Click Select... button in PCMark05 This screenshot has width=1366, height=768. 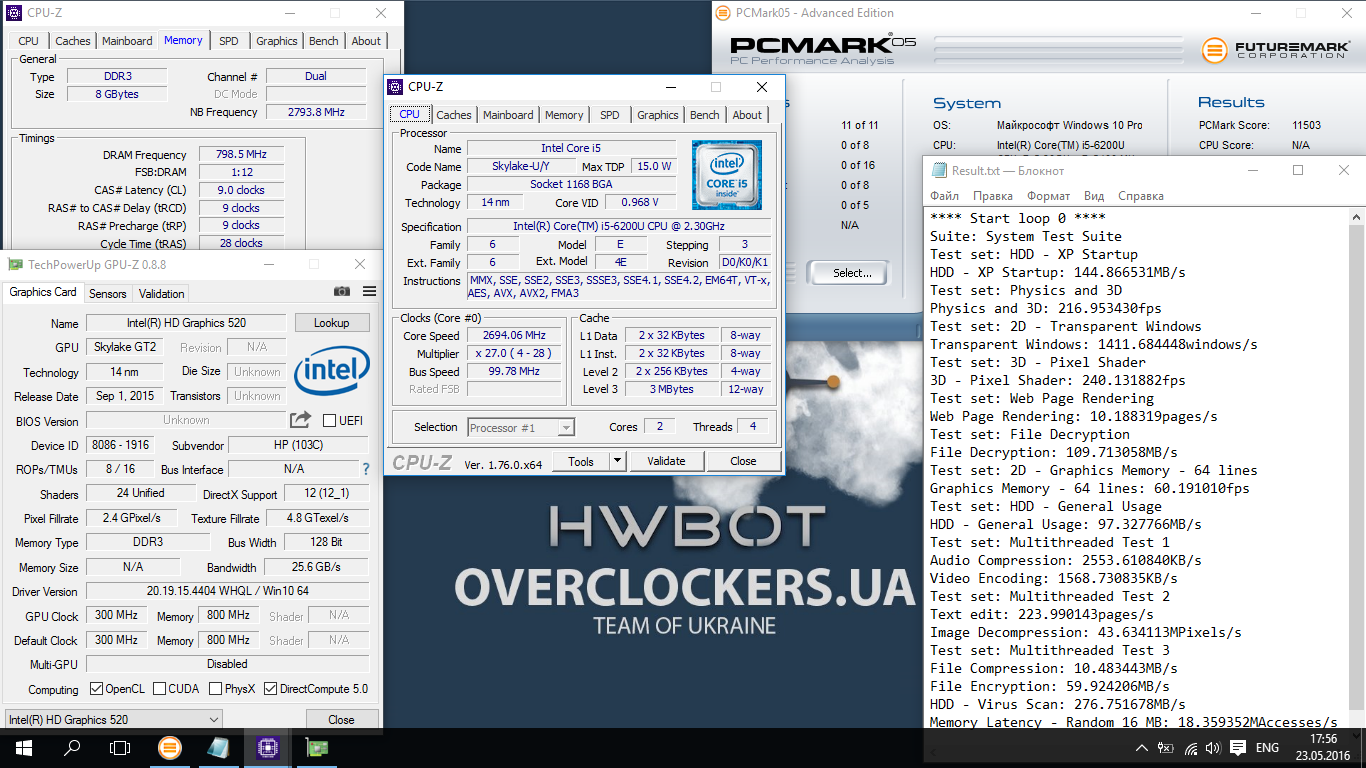(x=852, y=272)
